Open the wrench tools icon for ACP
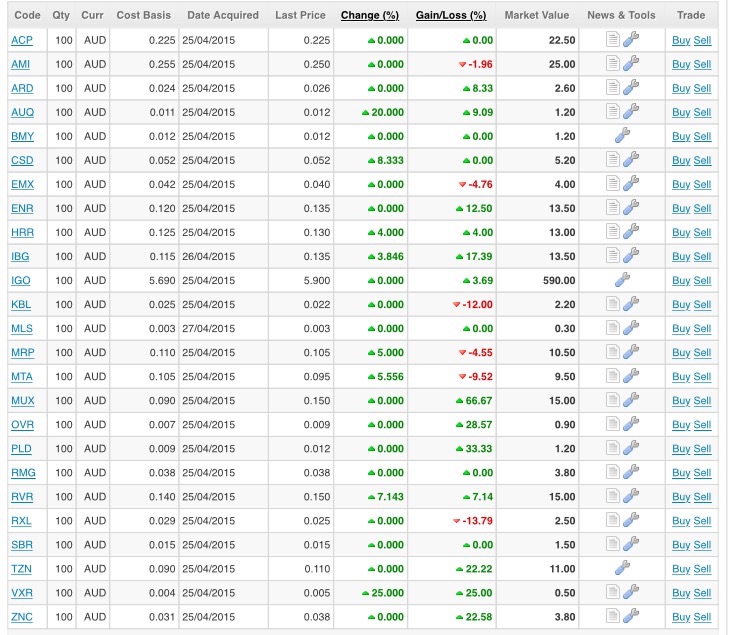The height and width of the screenshot is (635, 730). [x=631, y=40]
